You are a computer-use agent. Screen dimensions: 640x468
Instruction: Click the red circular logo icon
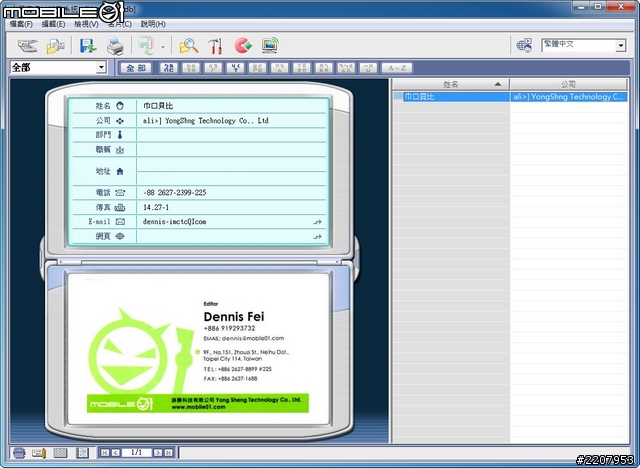(x=243, y=45)
